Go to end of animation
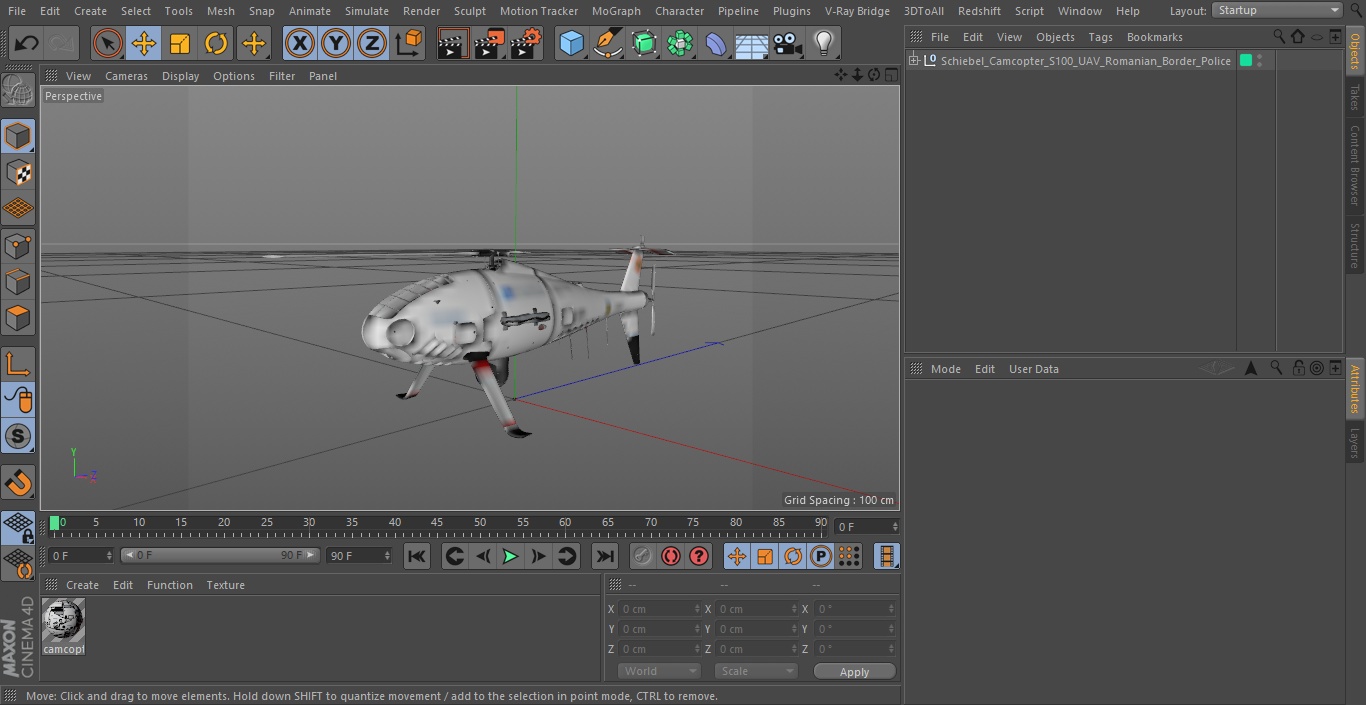The width and height of the screenshot is (1366, 705). coord(605,556)
